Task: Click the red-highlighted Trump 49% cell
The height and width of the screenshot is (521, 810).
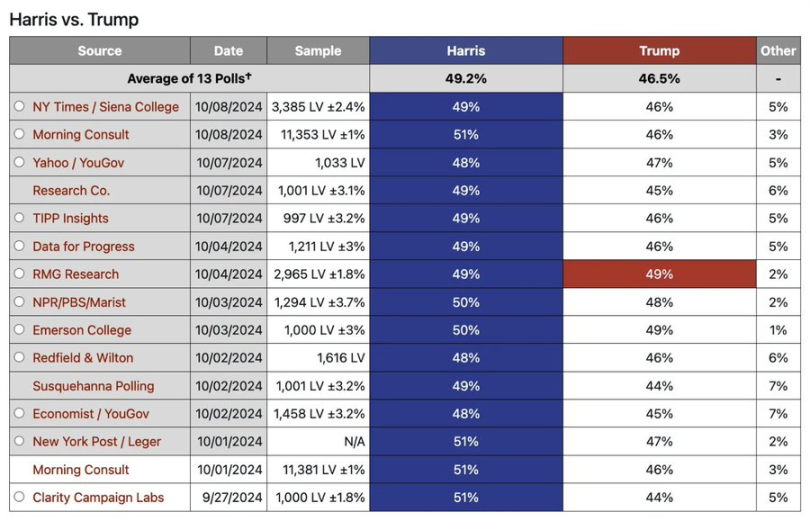Action: click(x=659, y=274)
